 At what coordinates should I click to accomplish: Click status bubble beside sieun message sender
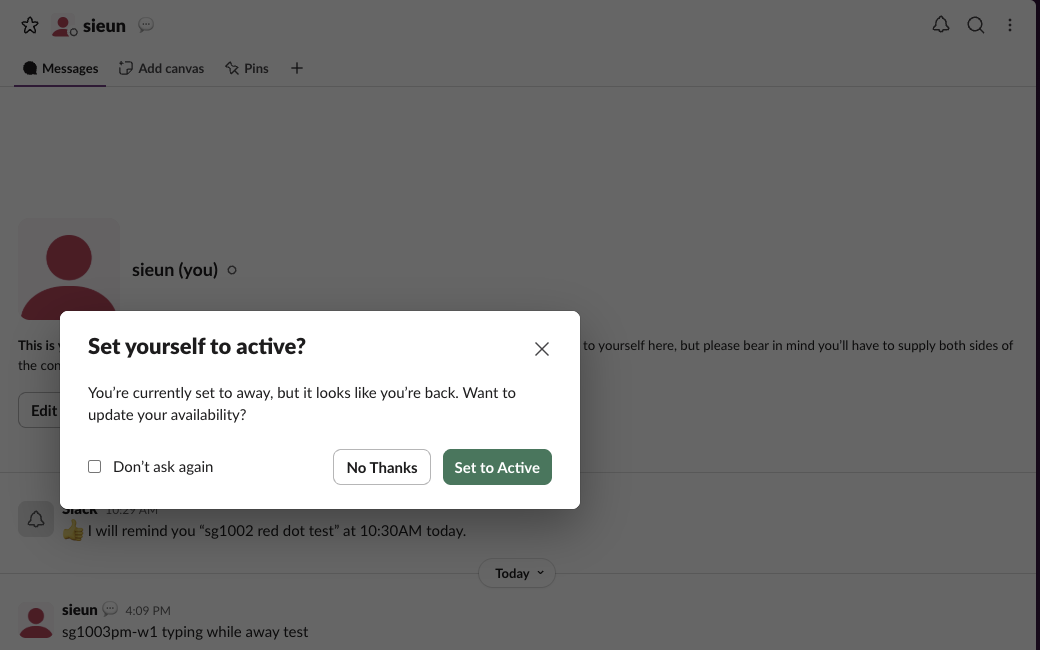coord(110,609)
